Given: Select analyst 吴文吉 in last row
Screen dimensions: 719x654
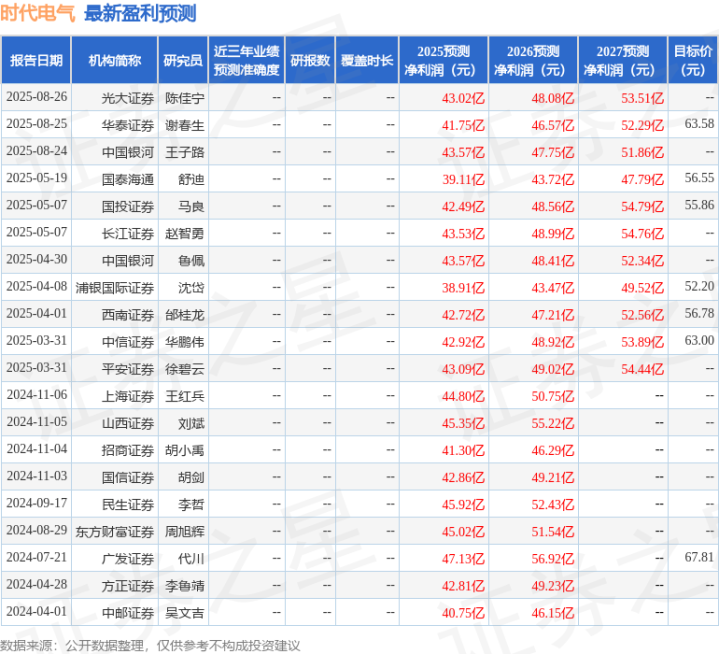Looking at the screenshot, I should (x=184, y=611).
